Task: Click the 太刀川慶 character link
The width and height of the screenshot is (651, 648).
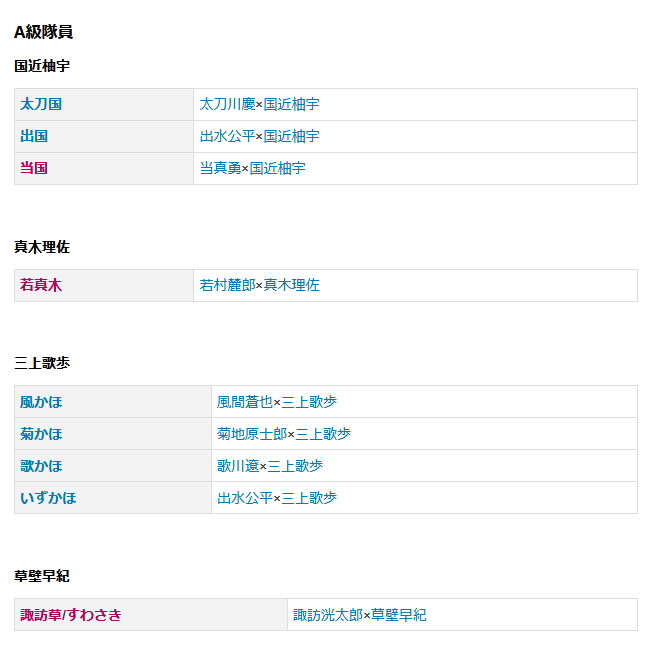Action: coord(227,104)
